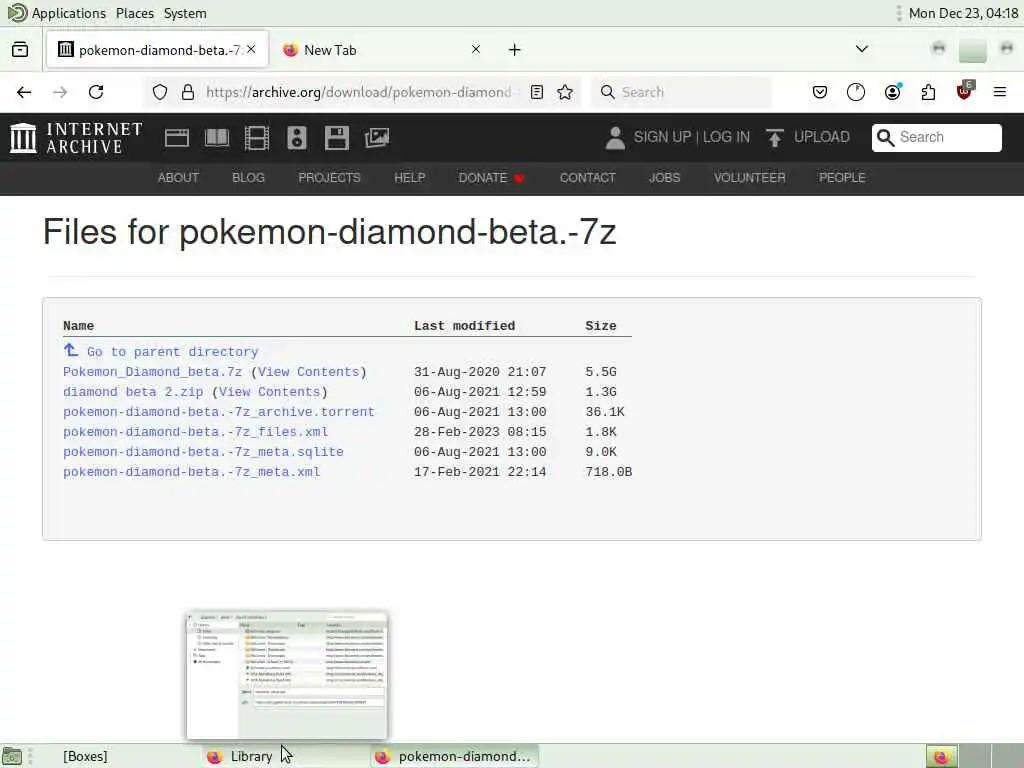Click the parent directory up-arrow icon
This screenshot has height=768, width=1024.
(x=71, y=351)
